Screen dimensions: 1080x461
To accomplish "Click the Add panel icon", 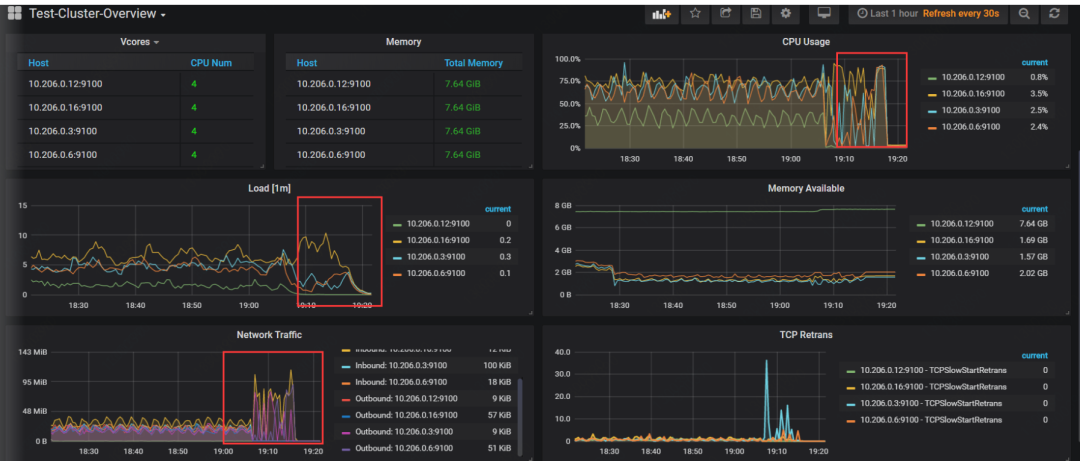I will [662, 14].
